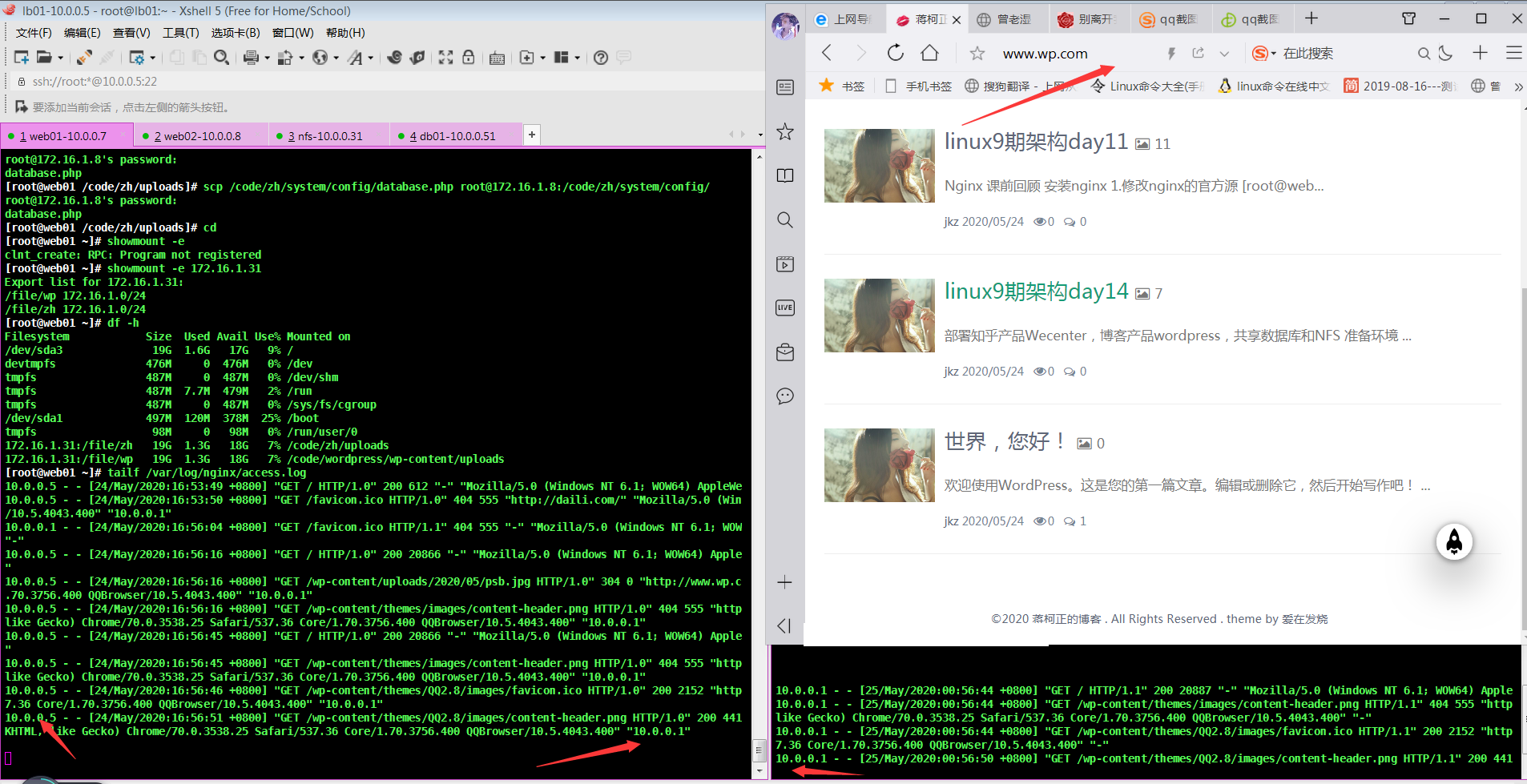Screen dimensions: 1527x784
Task: Open Xshell session tab list dropdown
Action: click(760, 135)
